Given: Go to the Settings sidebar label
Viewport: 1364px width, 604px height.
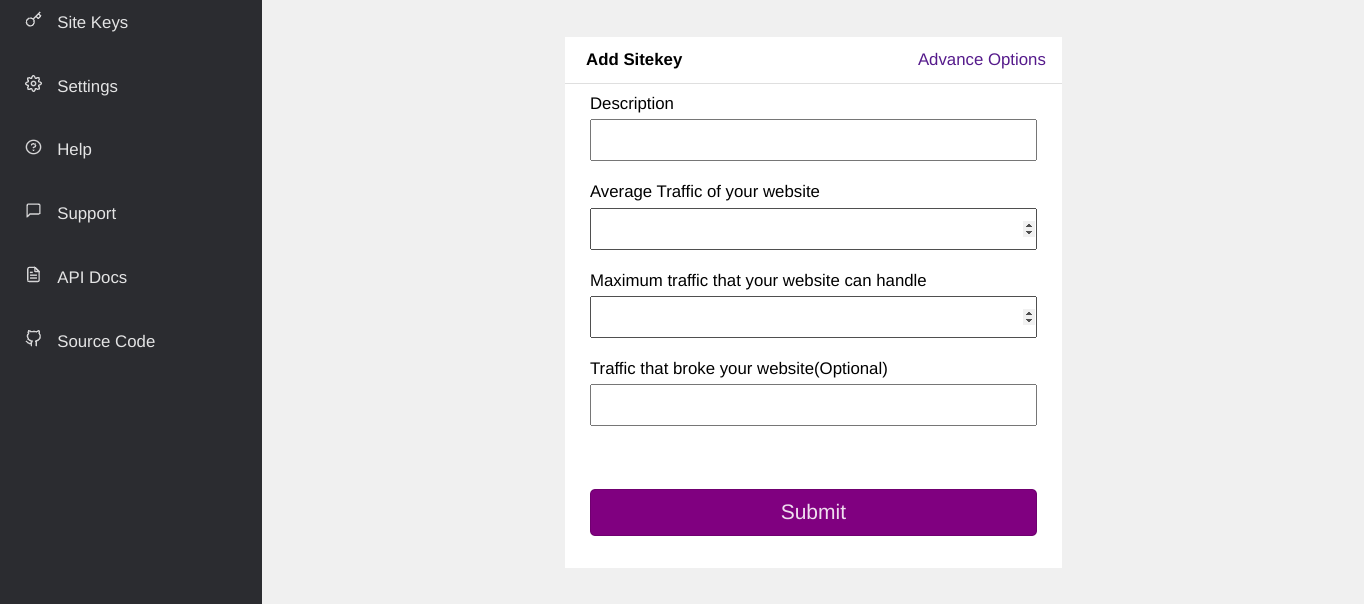Looking at the screenshot, I should tap(87, 86).
